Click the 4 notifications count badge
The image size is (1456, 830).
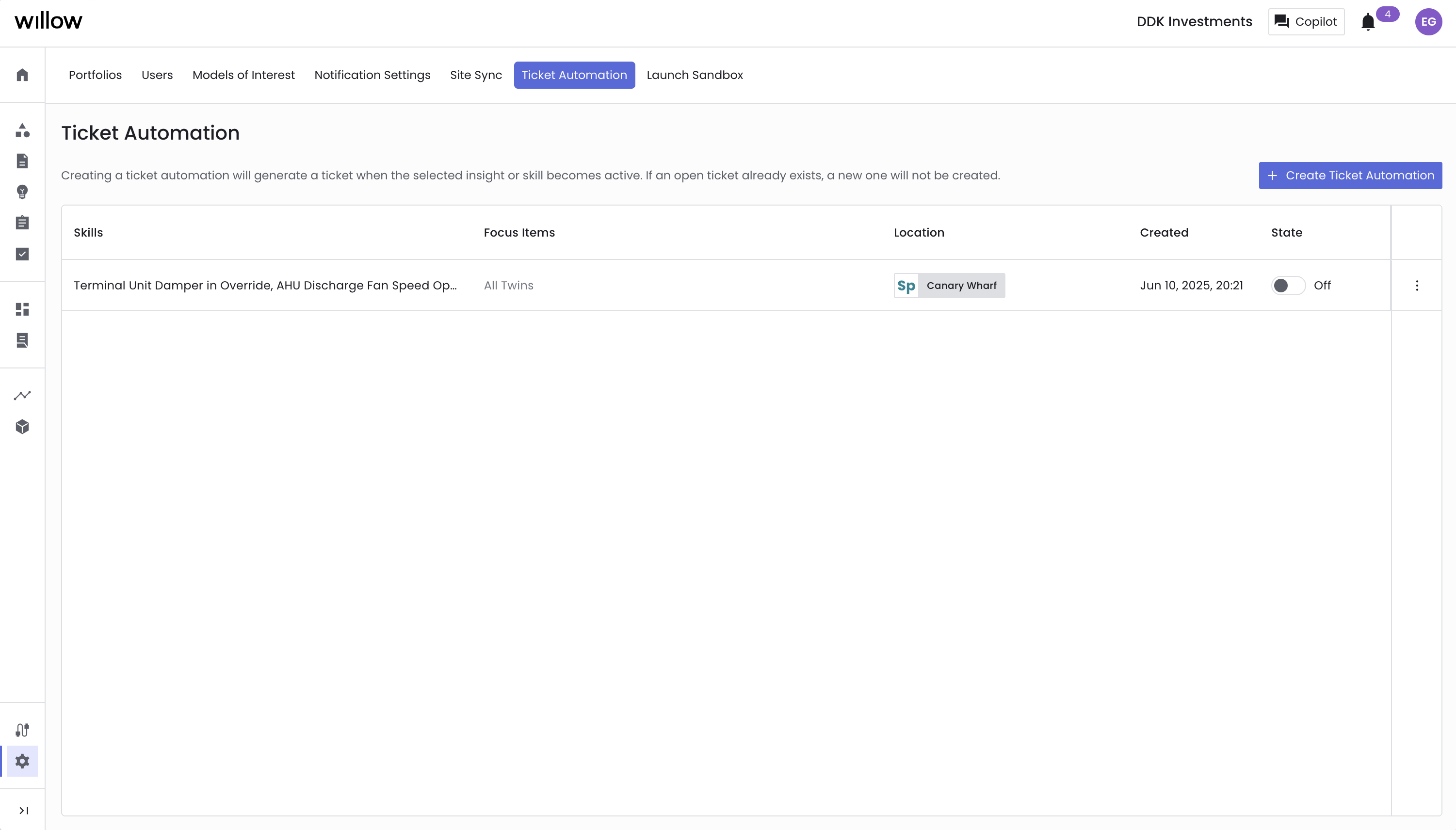click(1388, 14)
